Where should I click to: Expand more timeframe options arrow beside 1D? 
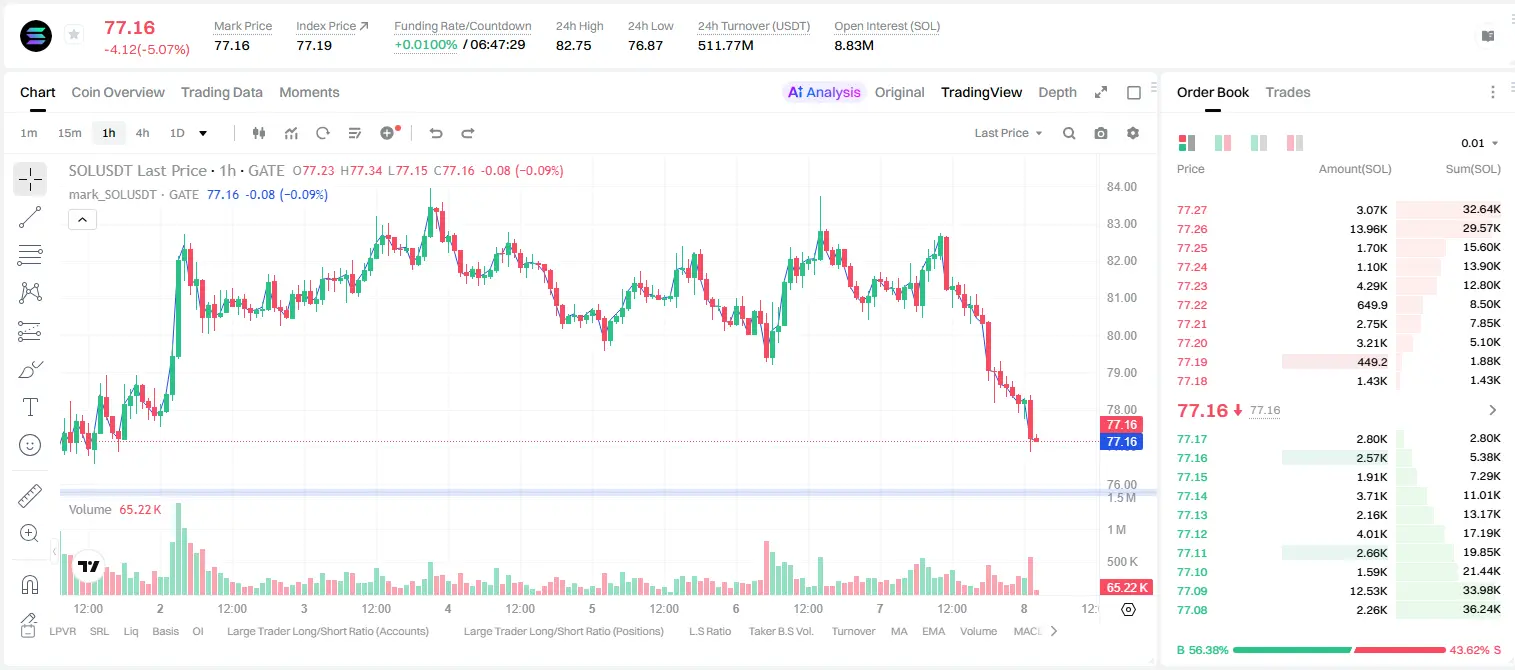point(203,133)
